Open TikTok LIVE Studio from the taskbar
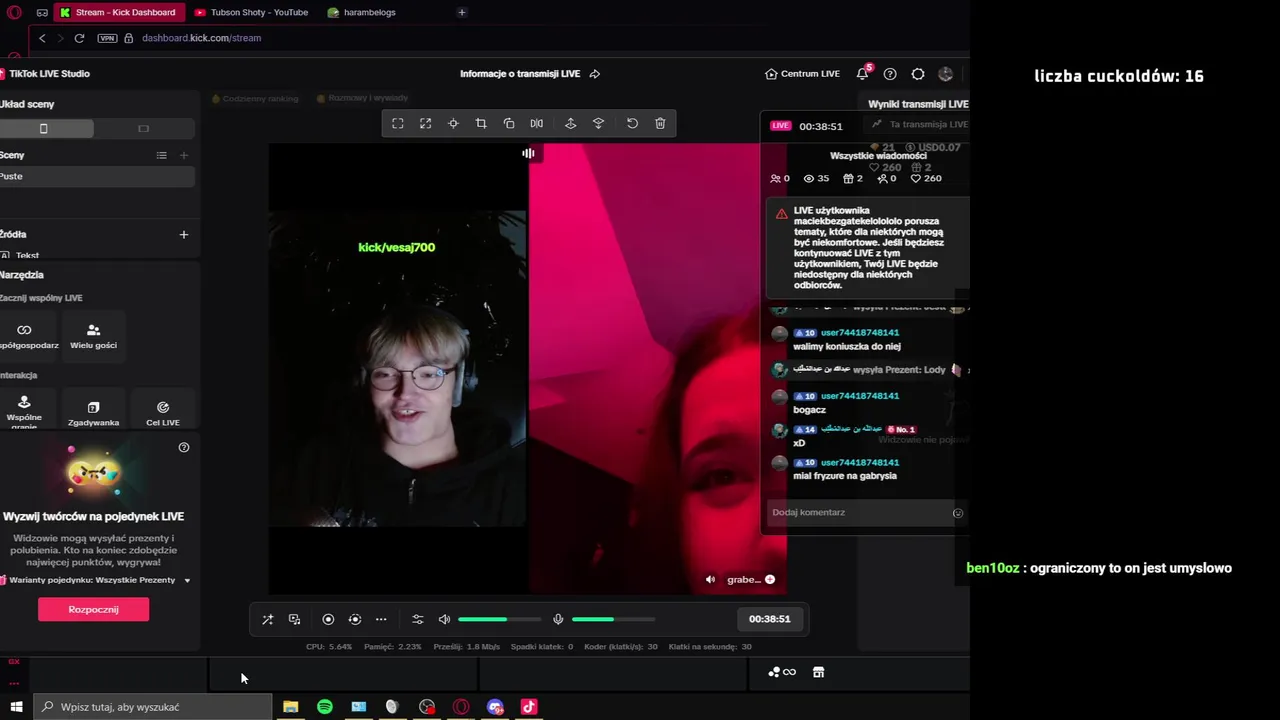The width and height of the screenshot is (1280, 720). tap(529, 707)
